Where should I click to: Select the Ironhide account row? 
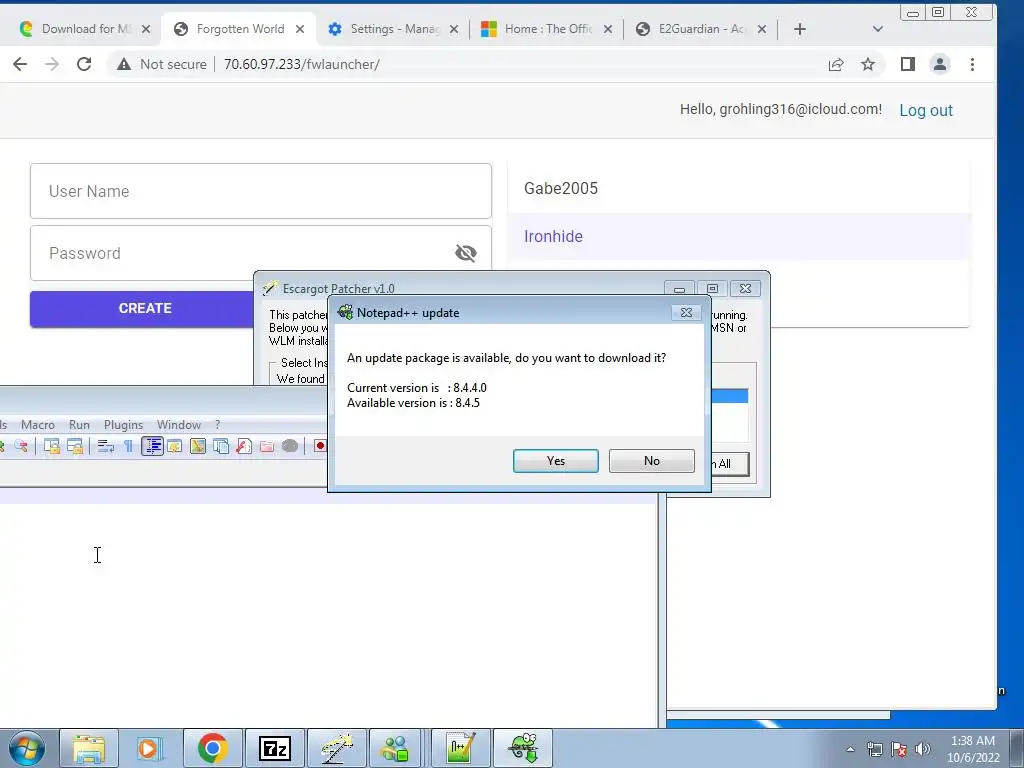(x=739, y=236)
